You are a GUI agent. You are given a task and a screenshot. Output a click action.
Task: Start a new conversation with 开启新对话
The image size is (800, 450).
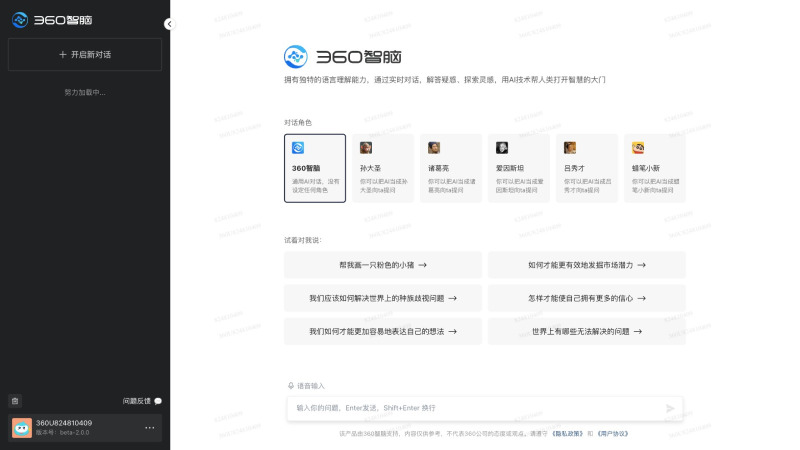[x=85, y=54]
